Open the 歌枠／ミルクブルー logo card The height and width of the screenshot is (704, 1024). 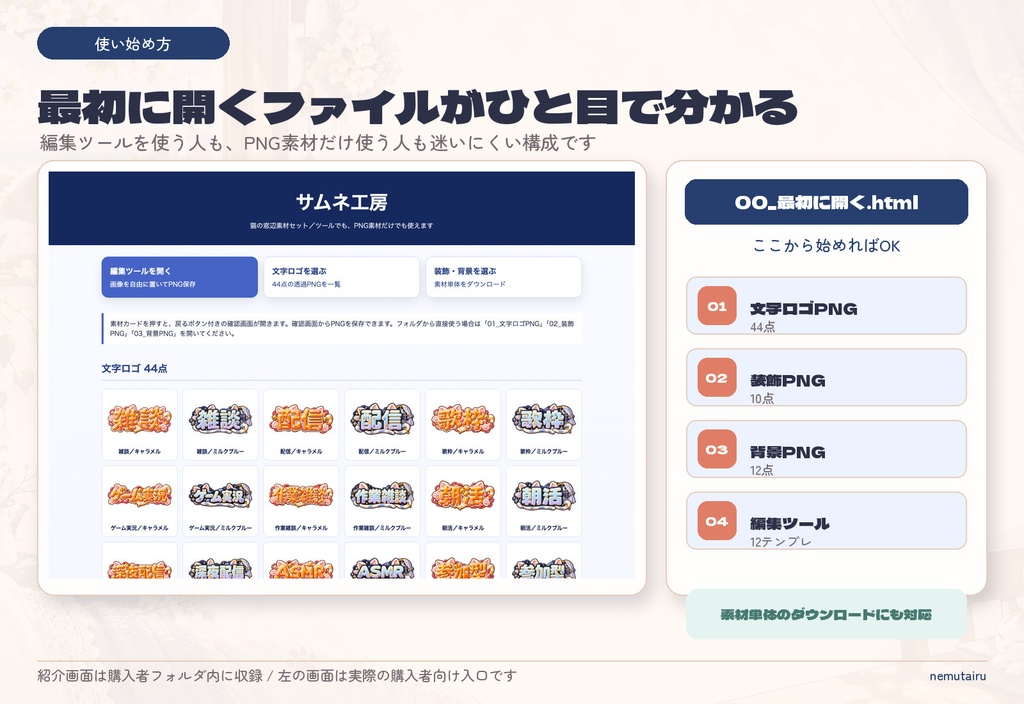[544, 424]
